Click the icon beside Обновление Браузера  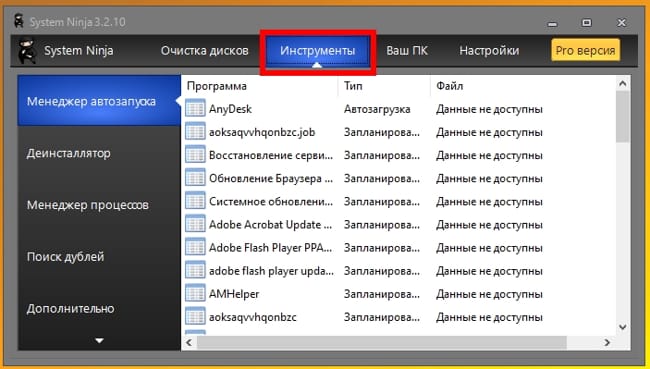point(195,178)
